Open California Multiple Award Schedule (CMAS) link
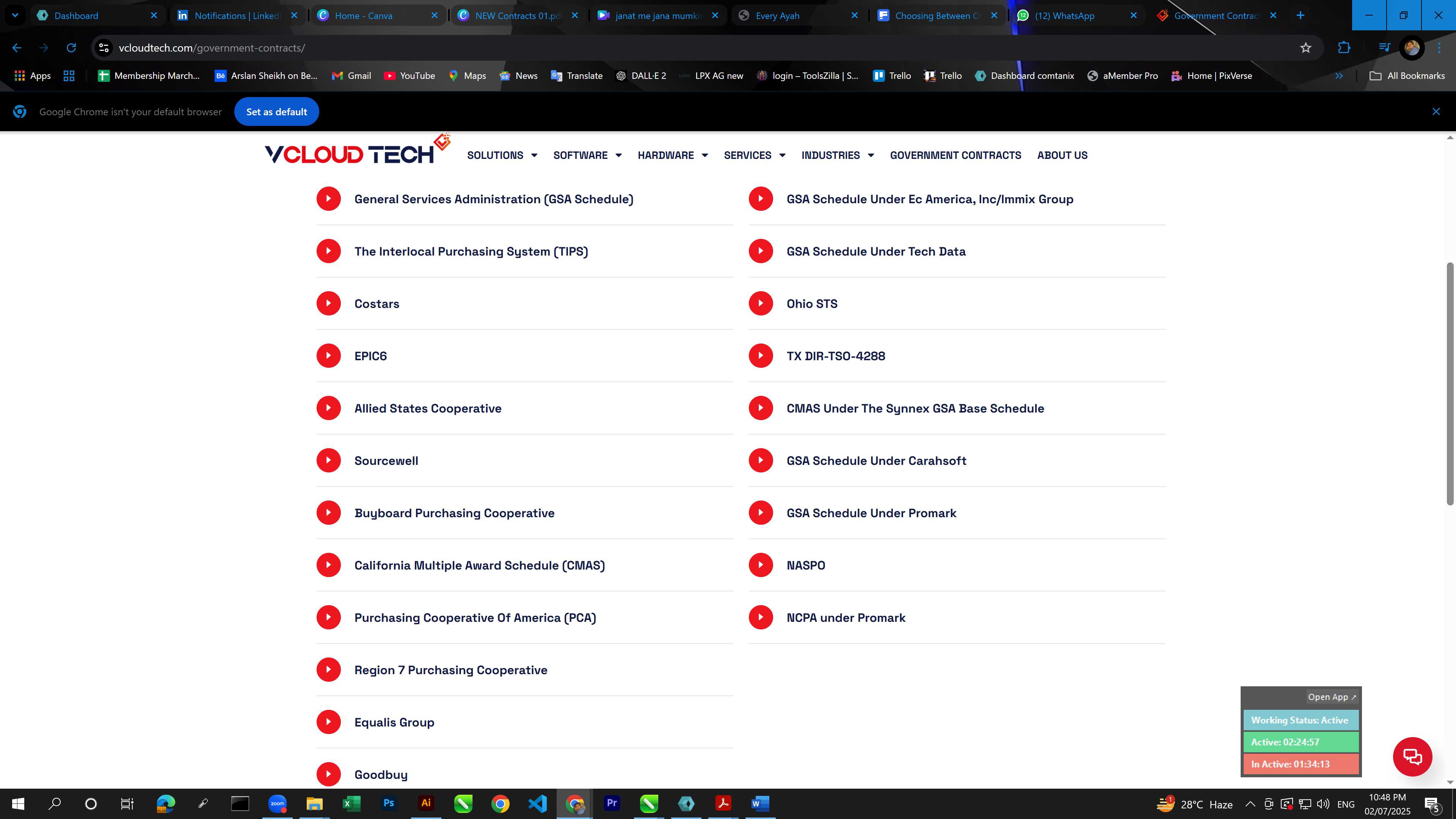This screenshot has width=1456, height=819. 479,565
